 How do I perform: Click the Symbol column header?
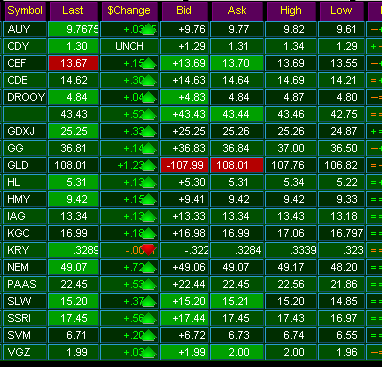25,11
